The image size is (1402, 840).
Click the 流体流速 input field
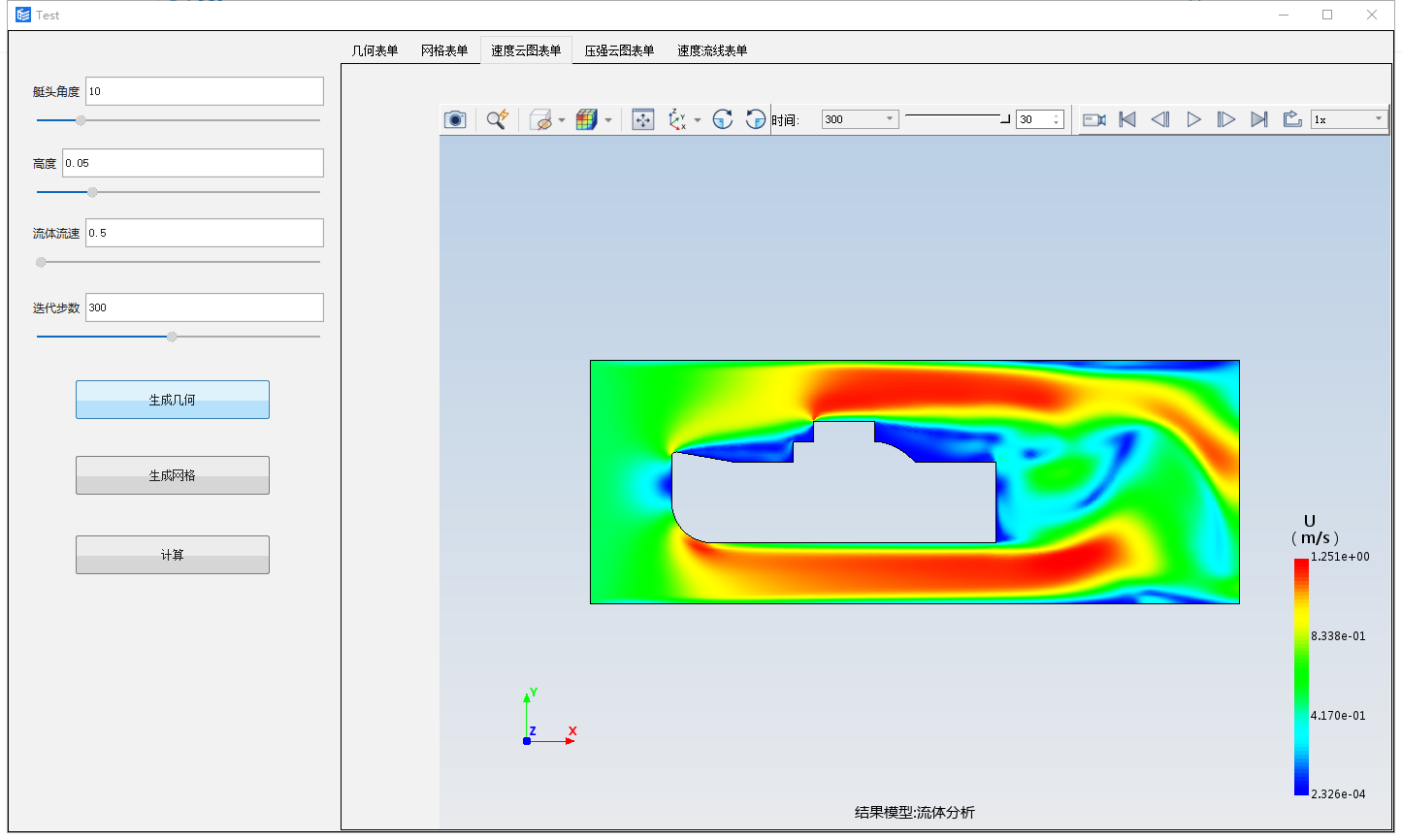click(205, 233)
